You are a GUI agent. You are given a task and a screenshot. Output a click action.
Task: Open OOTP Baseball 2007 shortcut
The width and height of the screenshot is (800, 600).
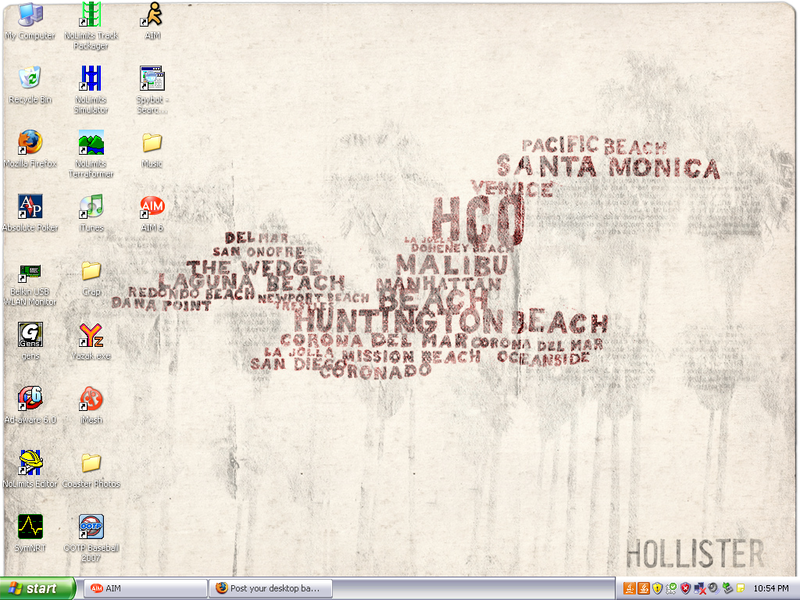click(x=91, y=538)
